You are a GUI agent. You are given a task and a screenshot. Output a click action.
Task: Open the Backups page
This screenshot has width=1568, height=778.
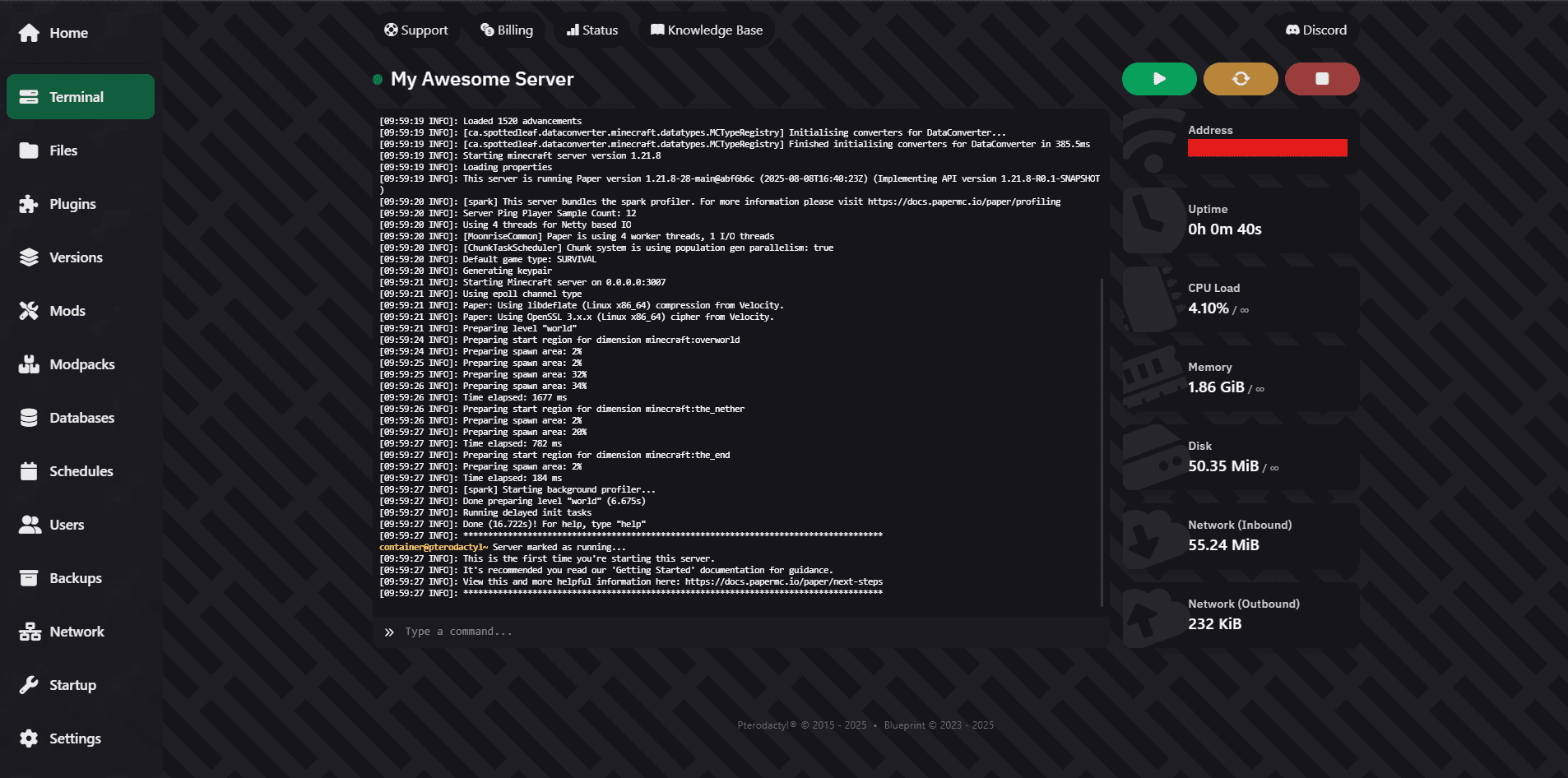75,578
